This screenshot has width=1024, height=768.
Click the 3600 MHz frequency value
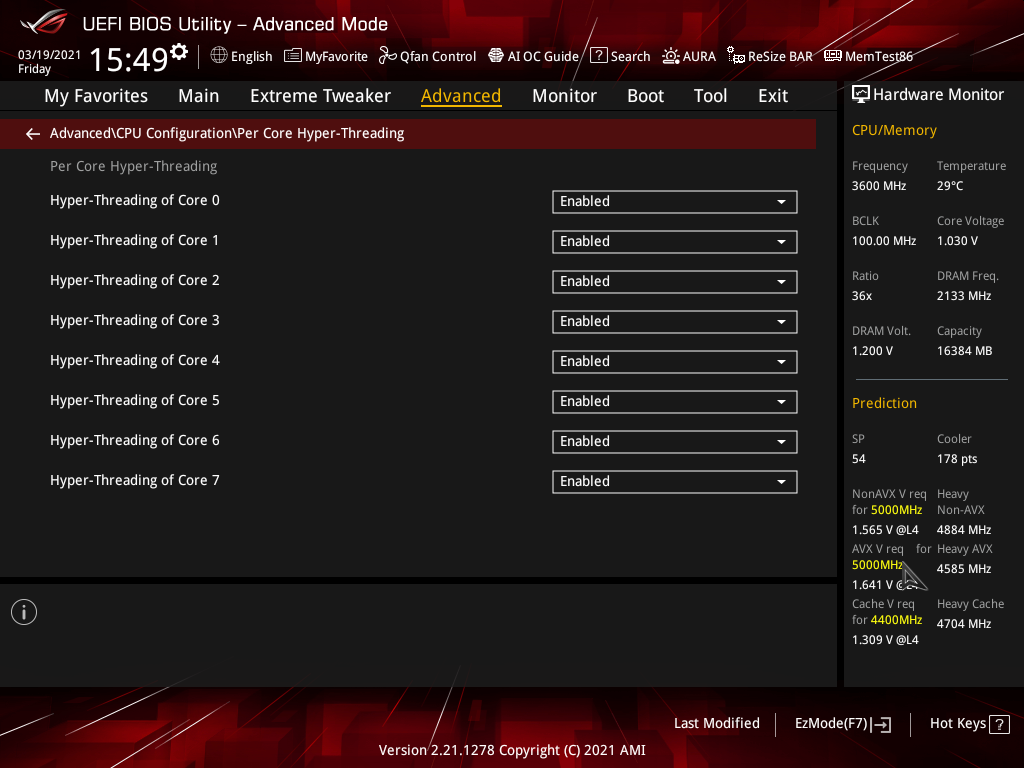878,186
